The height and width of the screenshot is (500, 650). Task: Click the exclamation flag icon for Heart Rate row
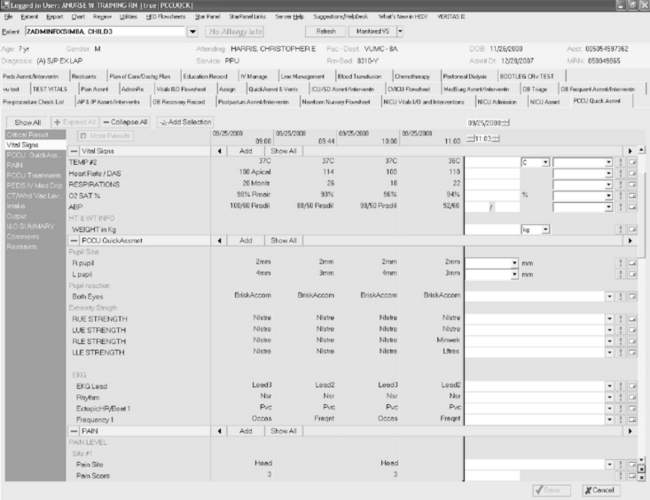click(622, 172)
